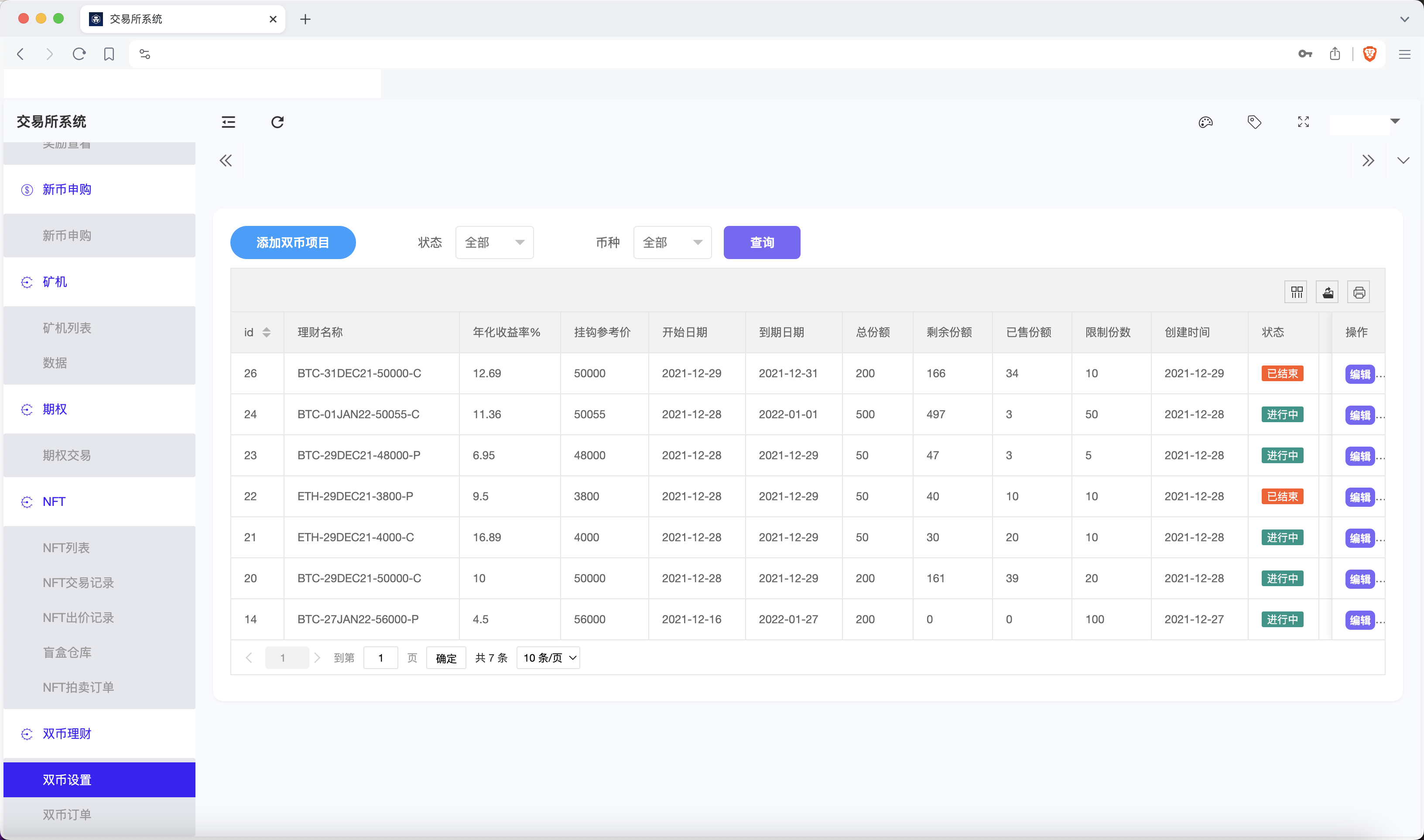1424x840 pixels.
Task: Click 确定 pagination confirm button
Action: point(445,658)
